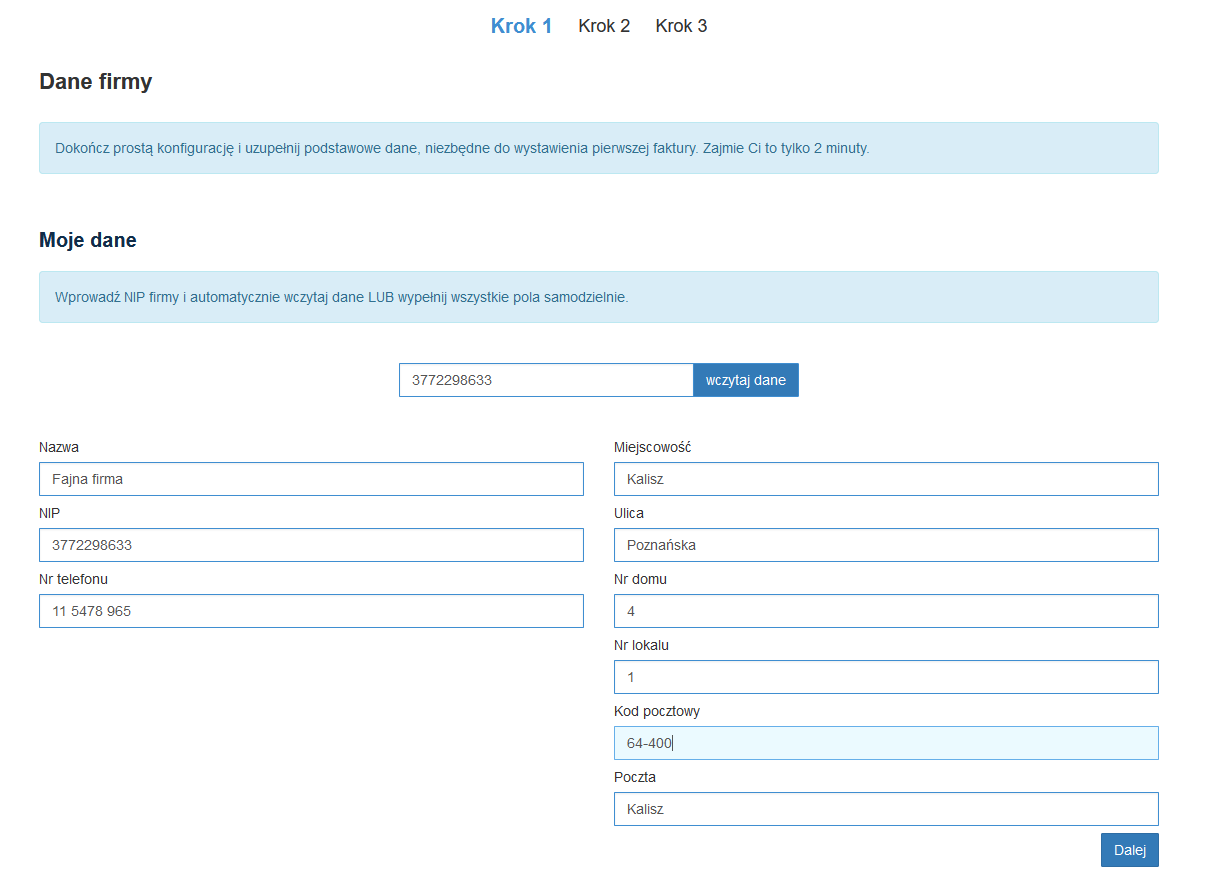Screen dimensions: 1218x869
Task: Click the Nazwa field containing 'Fajna firma'
Action: [x=311, y=479]
